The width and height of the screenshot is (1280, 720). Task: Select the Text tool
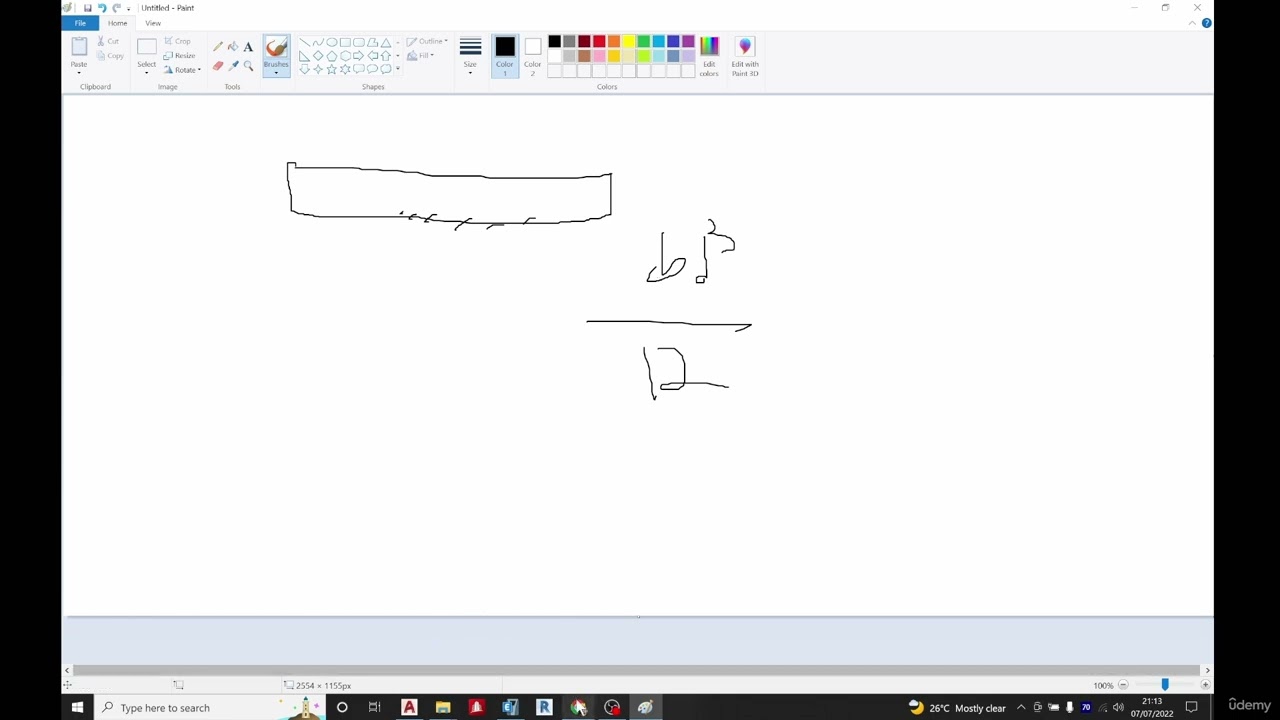click(248, 47)
